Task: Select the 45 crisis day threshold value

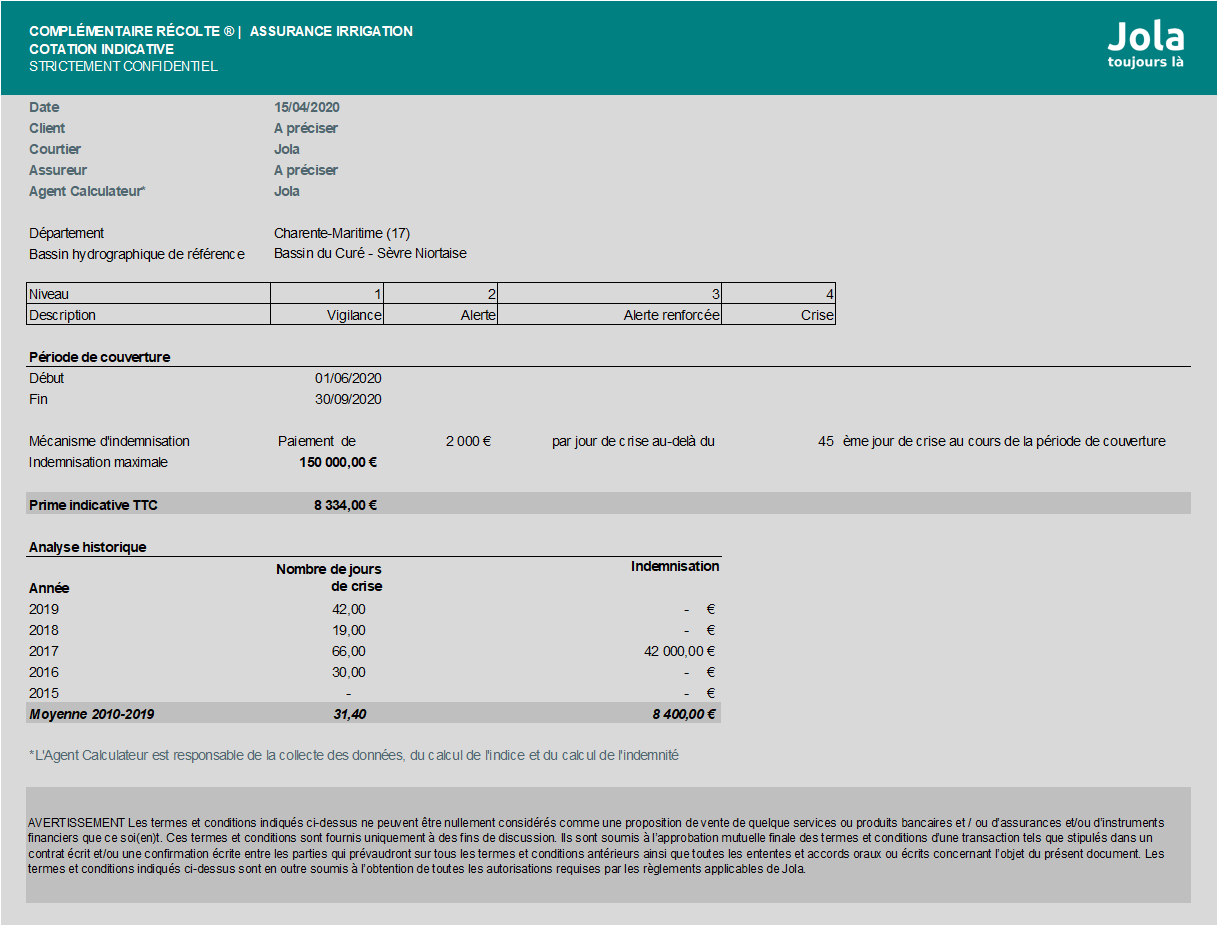Action: click(826, 441)
